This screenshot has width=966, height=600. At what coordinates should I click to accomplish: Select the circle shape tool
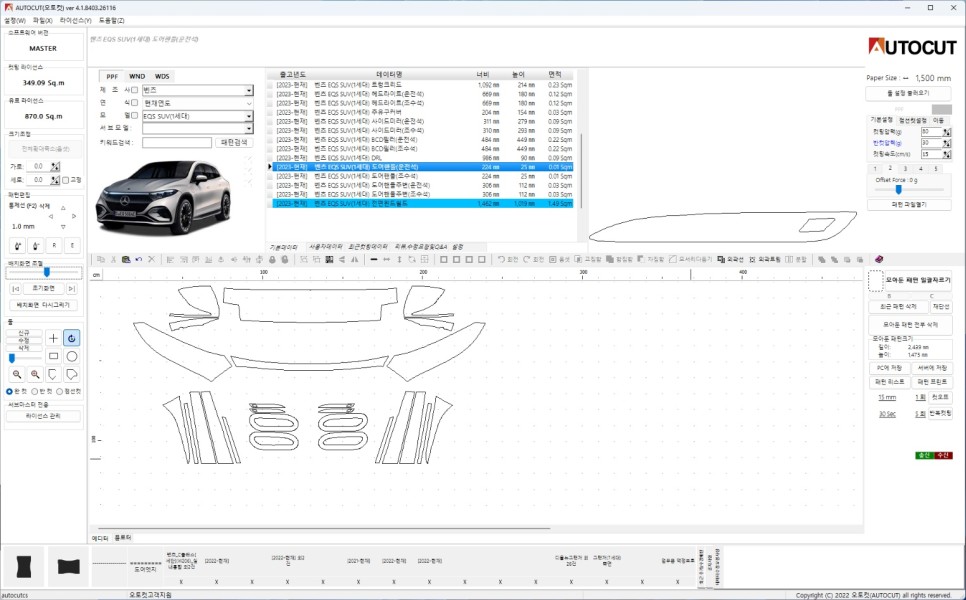71,356
